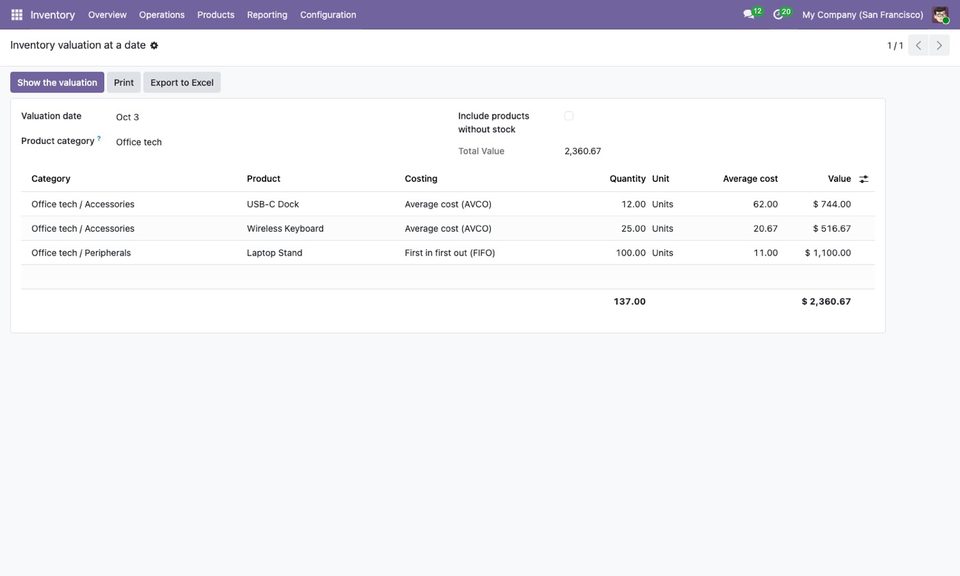This screenshot has height=576, width=960.
Task: Open the activities clock icon
Action: point(778,14)
